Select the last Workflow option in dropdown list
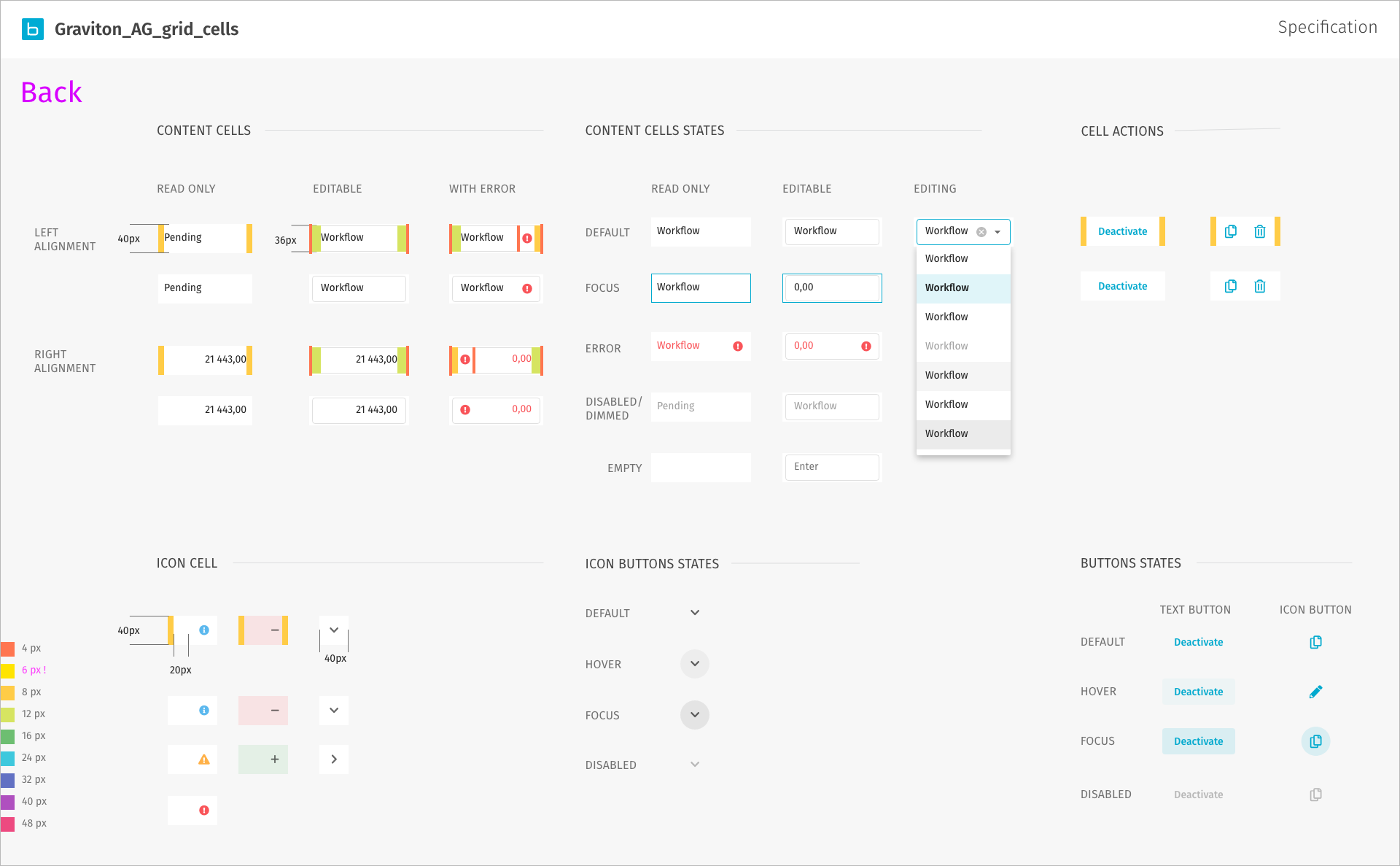 (x=962, y=433)
